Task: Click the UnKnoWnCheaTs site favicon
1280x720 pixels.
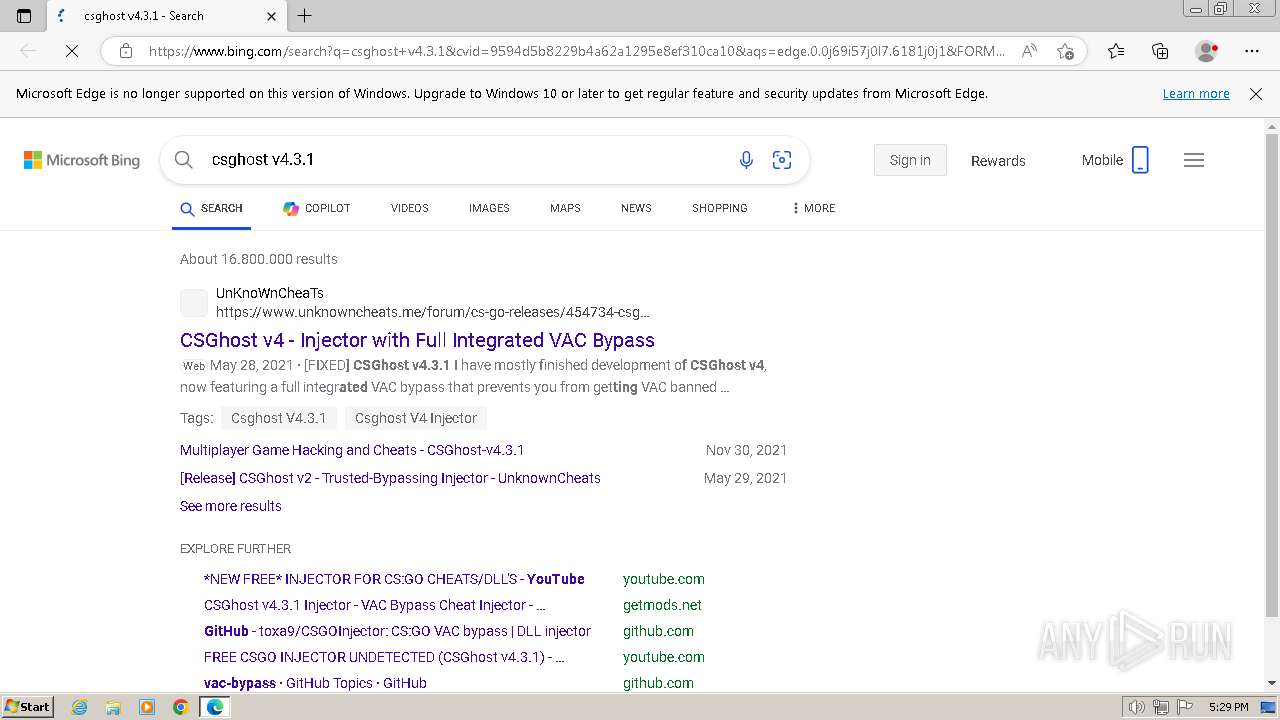Action: 194,303
